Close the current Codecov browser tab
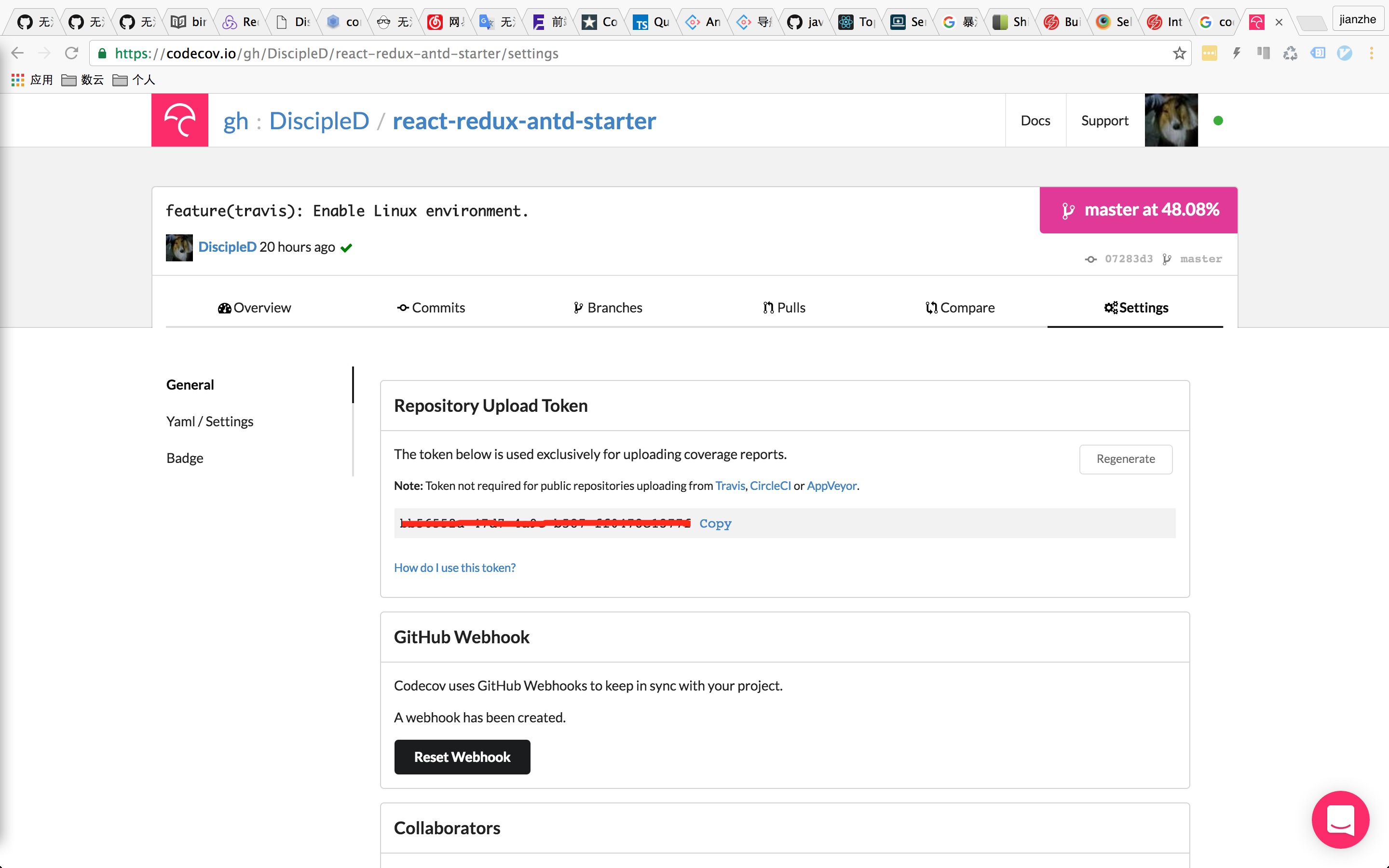 1279,22
